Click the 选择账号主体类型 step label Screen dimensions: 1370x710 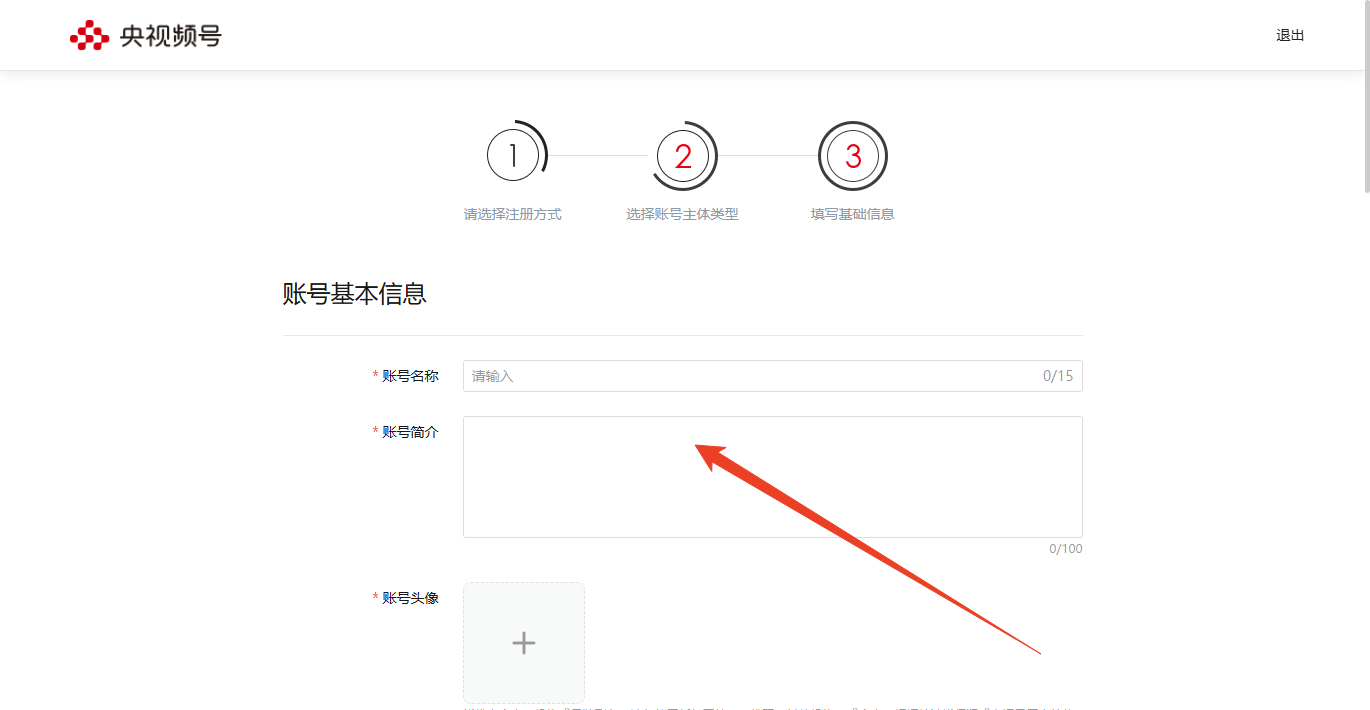click(x=683, y=214)
